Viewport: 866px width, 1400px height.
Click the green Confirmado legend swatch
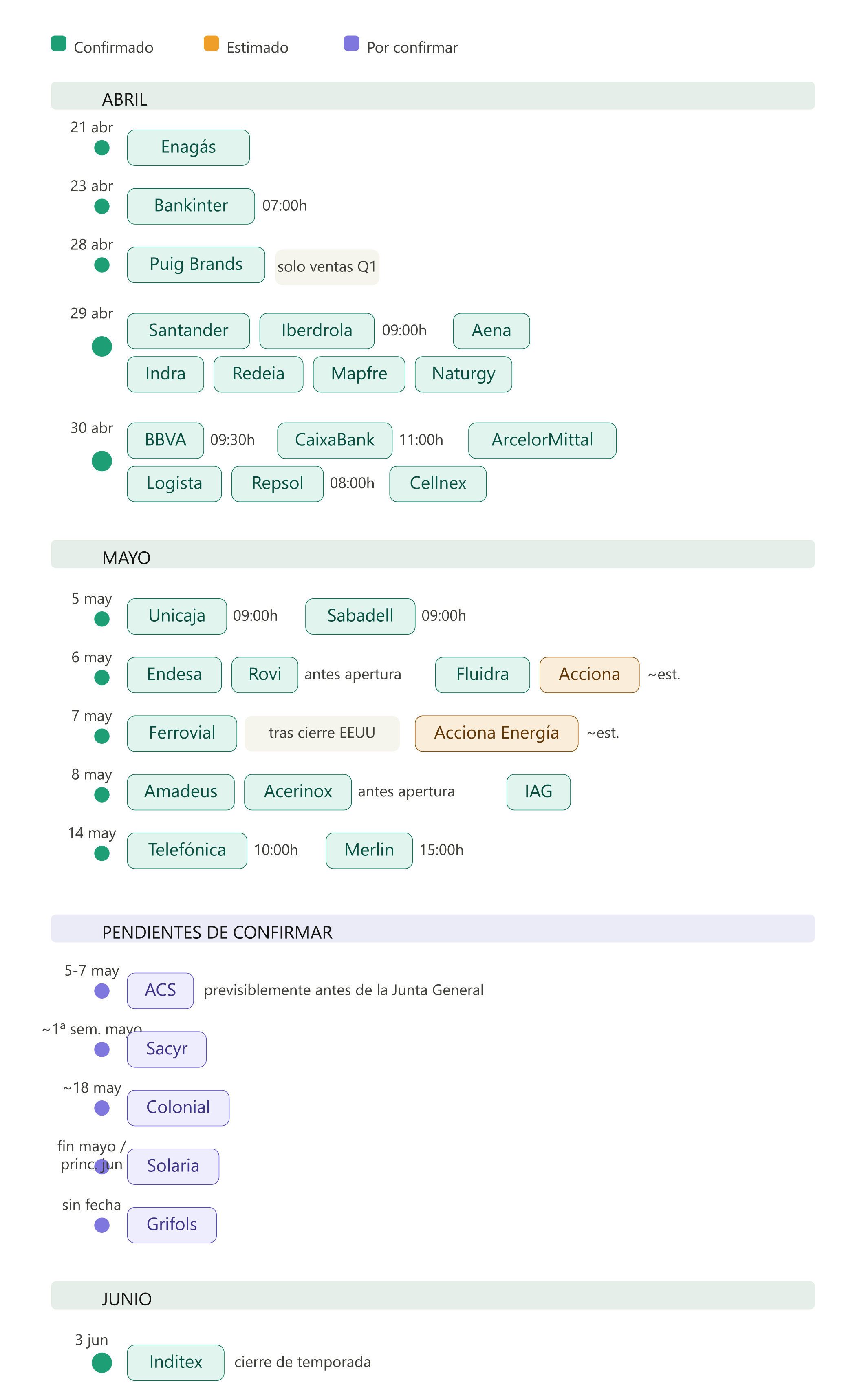(58, 44)
